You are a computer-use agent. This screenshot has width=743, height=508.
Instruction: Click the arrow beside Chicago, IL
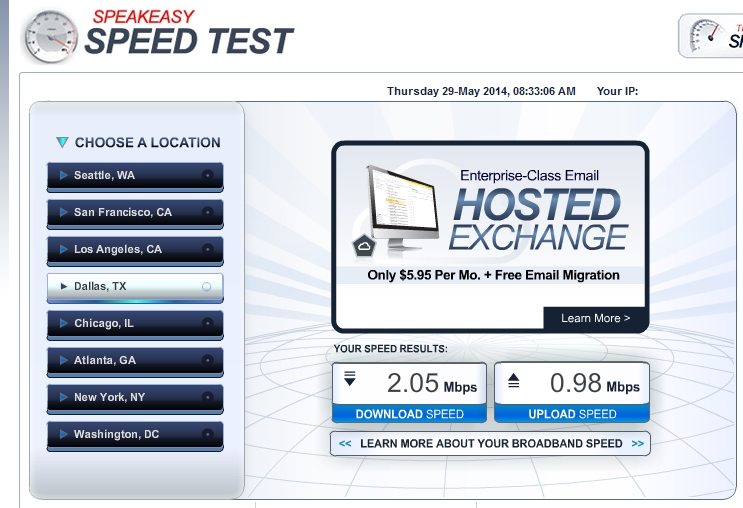[64, 323]
